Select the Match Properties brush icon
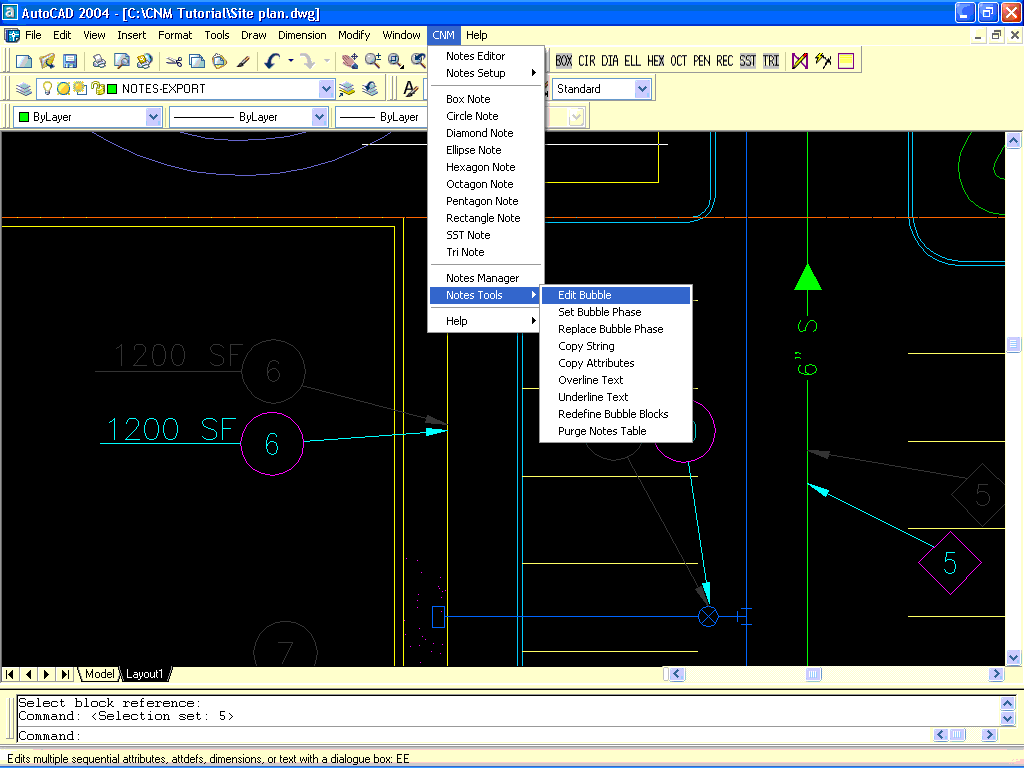Image resolution: width=1024 pixels, height=768 pixels. (243, 61)
